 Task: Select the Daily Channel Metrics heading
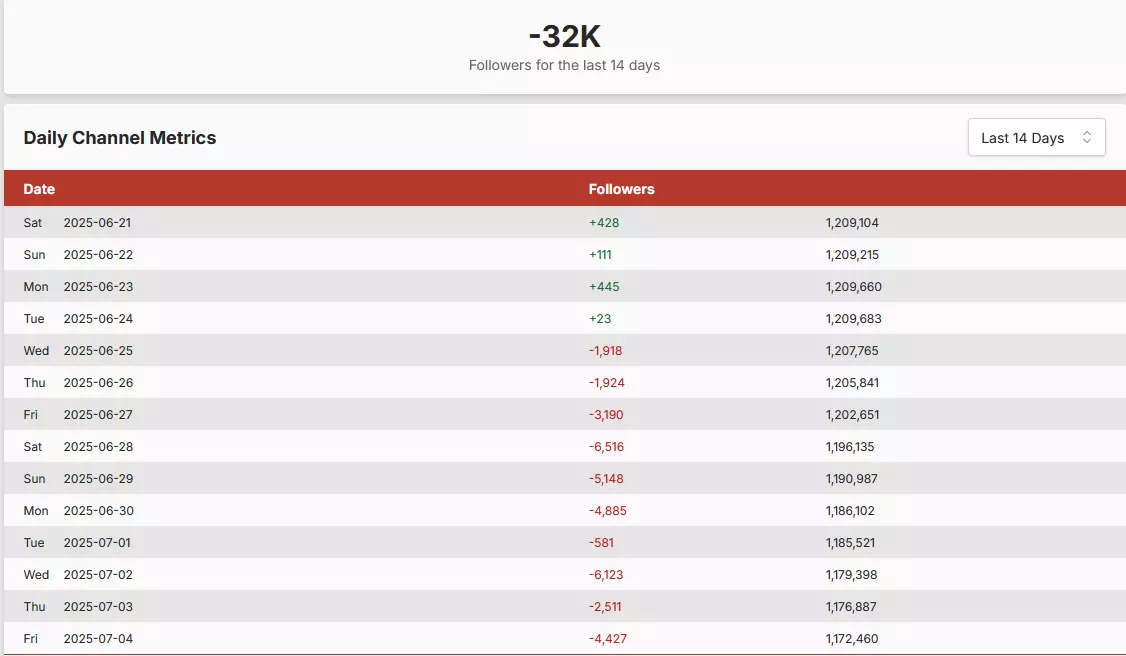pos(120,138)
